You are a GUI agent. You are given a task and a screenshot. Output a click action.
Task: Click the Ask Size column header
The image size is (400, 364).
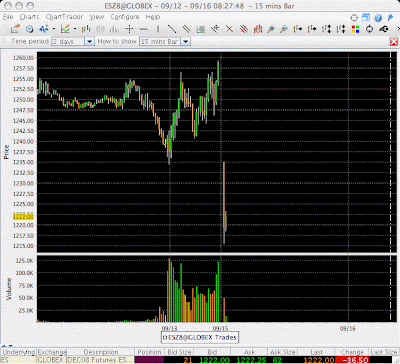(x=282, y=352)
